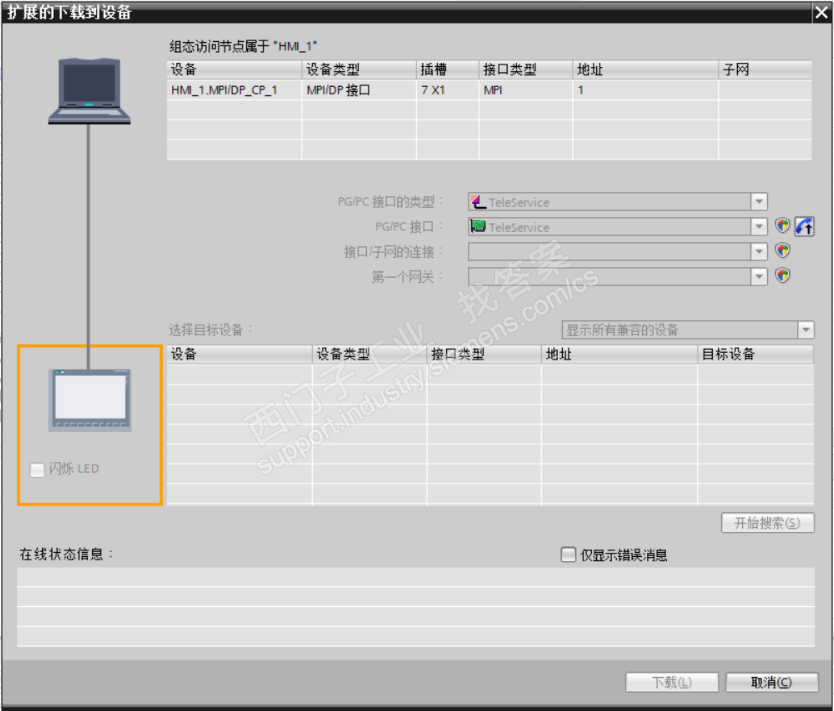Click the shield icon beside 接口/子网的连接
The width and height of the screenshot is (834, 711).
[782, 250]
